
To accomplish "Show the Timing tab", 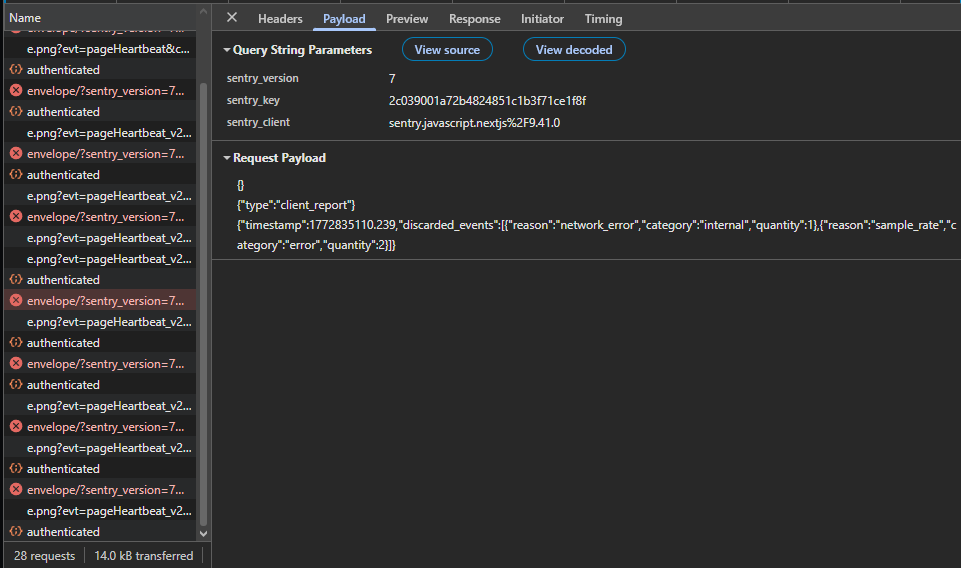I will point(603,19).
